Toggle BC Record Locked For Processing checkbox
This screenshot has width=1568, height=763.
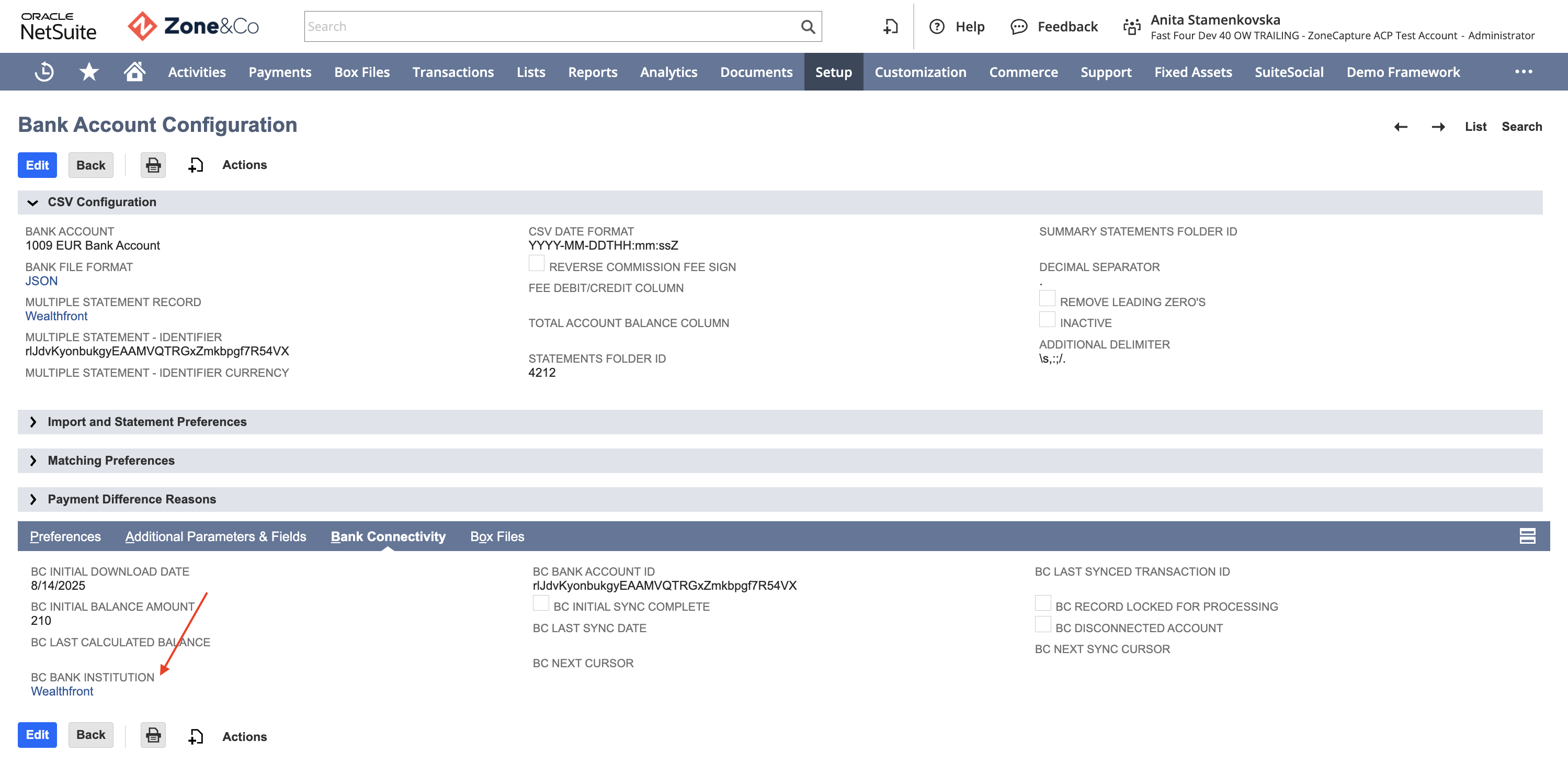[1043, 603]
